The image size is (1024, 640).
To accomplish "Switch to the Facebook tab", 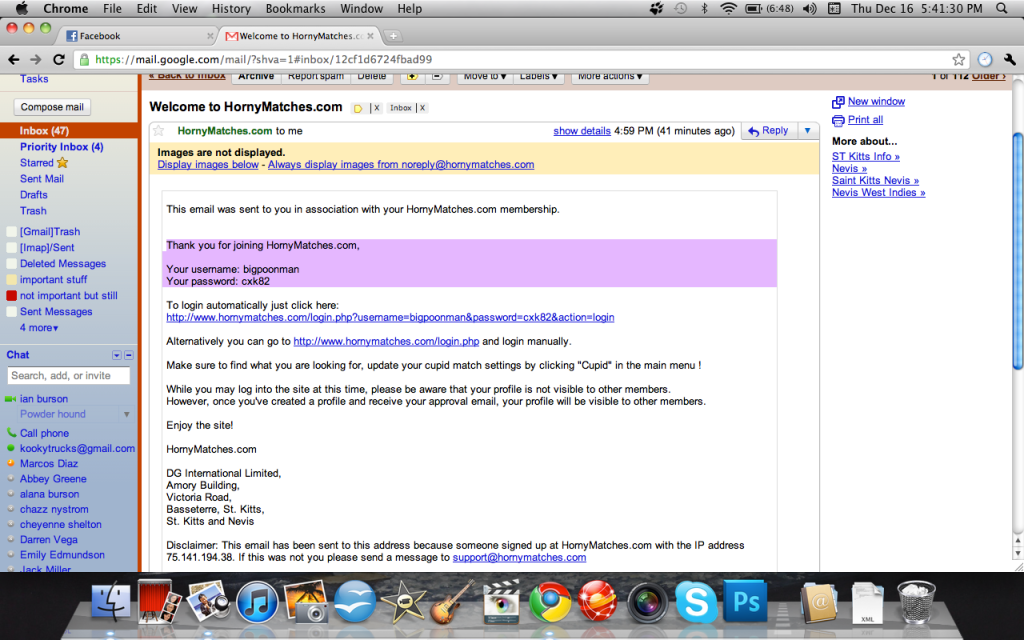I will (136, 36).
